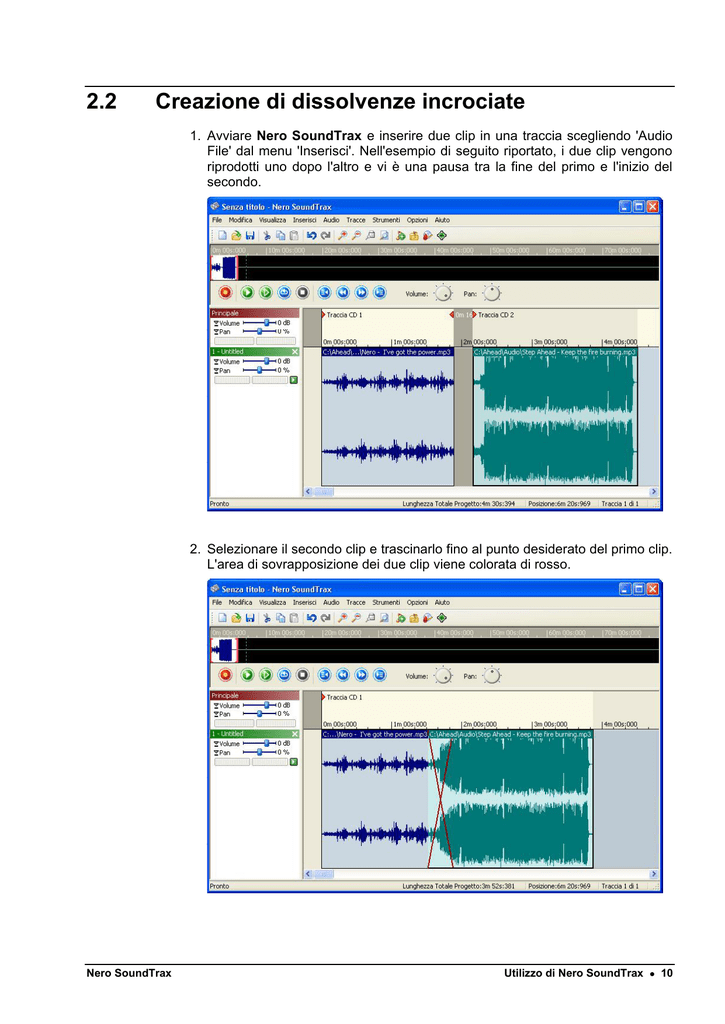Open Strumenti menu in upper SoundTrax window
Viewport: 725px width, 1024px height.
coord(386,220)
